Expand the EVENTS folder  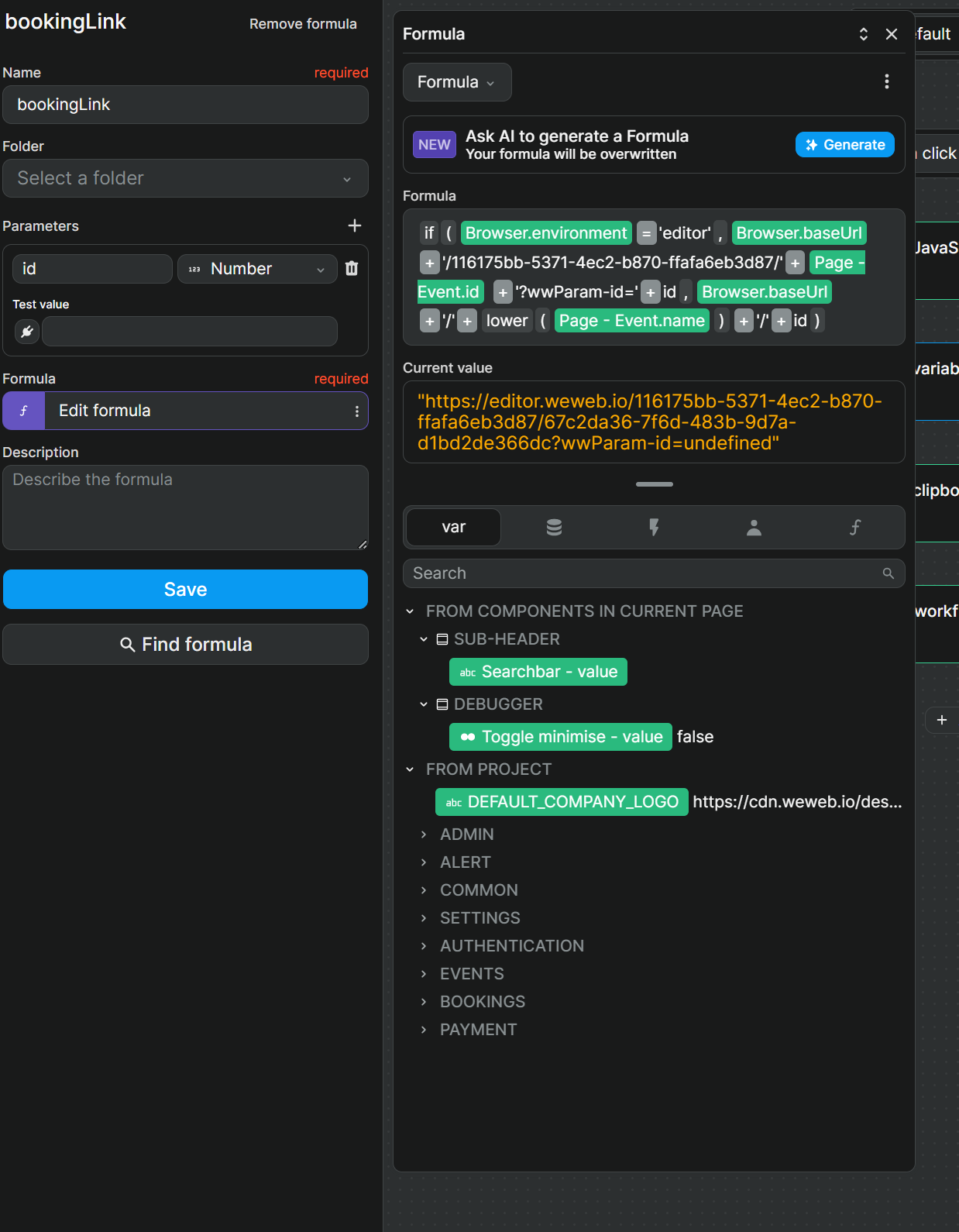(424, 974)
